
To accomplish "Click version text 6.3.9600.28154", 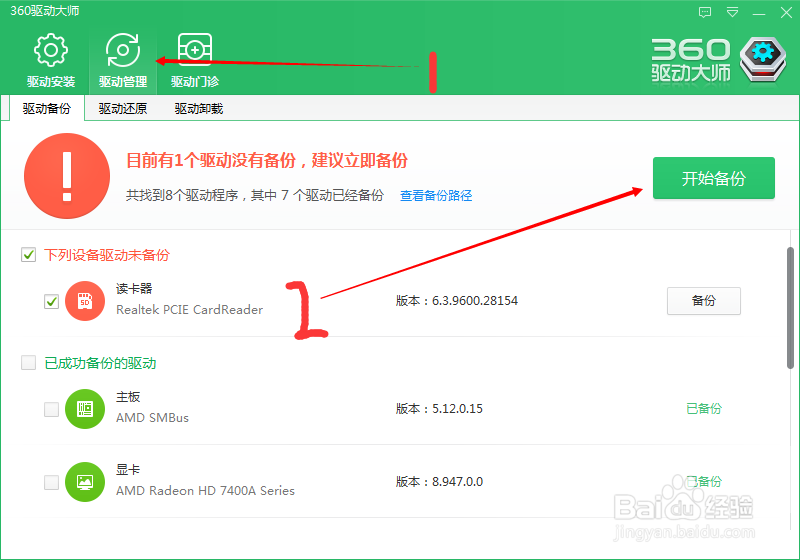I will (x=474, y=301).
